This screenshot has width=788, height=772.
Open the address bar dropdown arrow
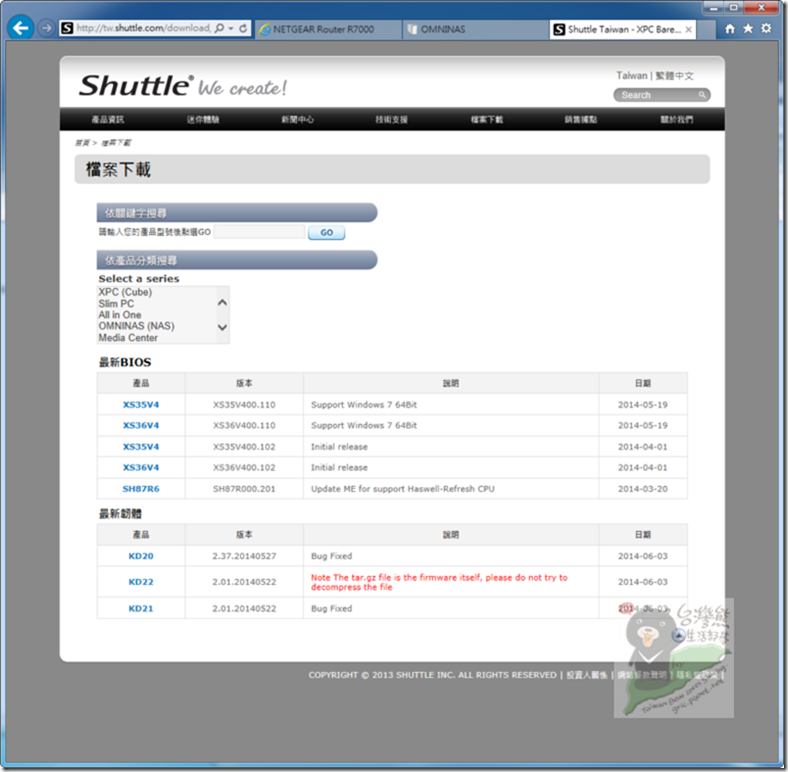tap(231, 29)
